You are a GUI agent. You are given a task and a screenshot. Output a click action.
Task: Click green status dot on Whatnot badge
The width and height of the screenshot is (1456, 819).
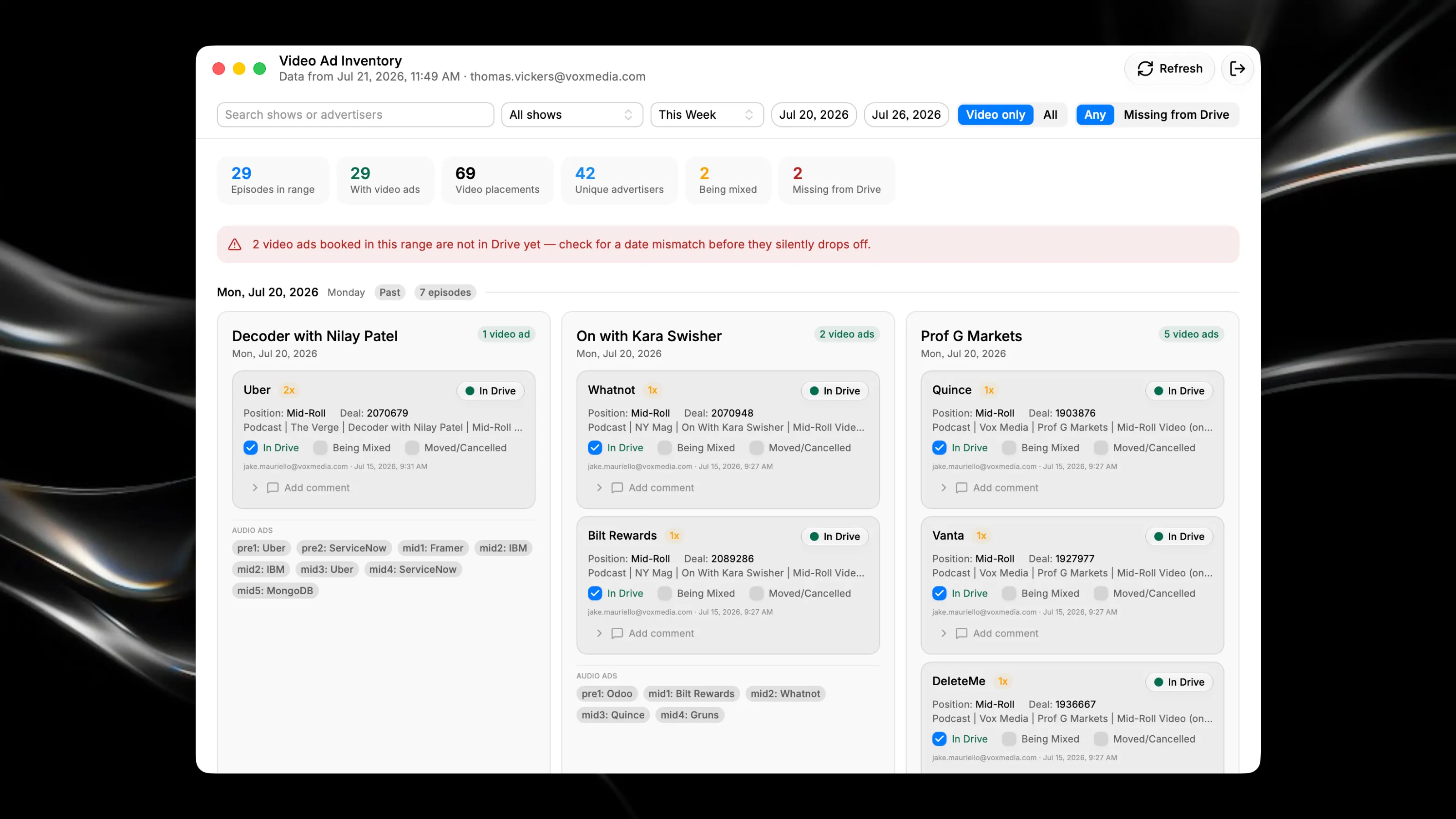(x=814, y=391)
